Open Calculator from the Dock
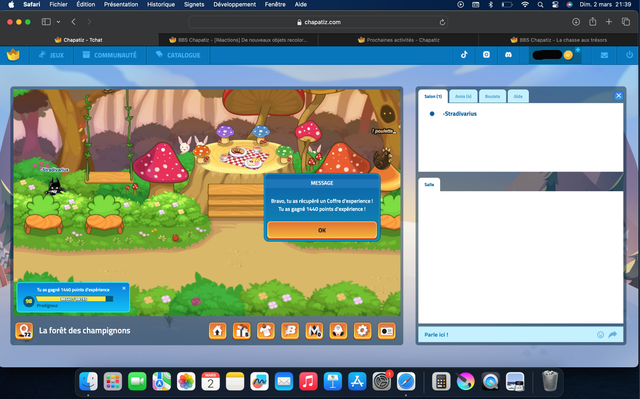The image size is (640, 399). tap(441, 382)
